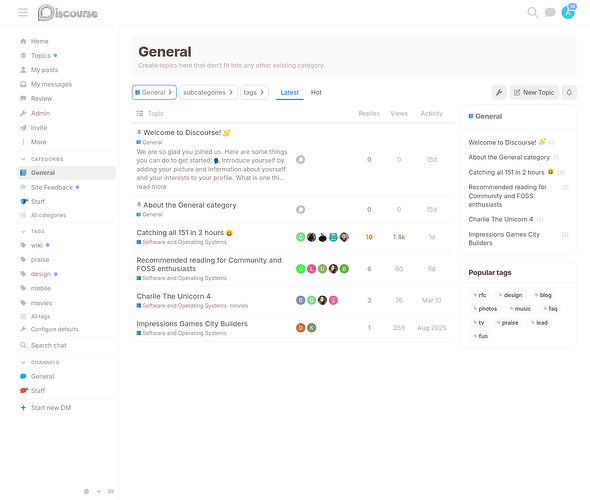Open Charlie The Unicorn 4 topic

173,296
